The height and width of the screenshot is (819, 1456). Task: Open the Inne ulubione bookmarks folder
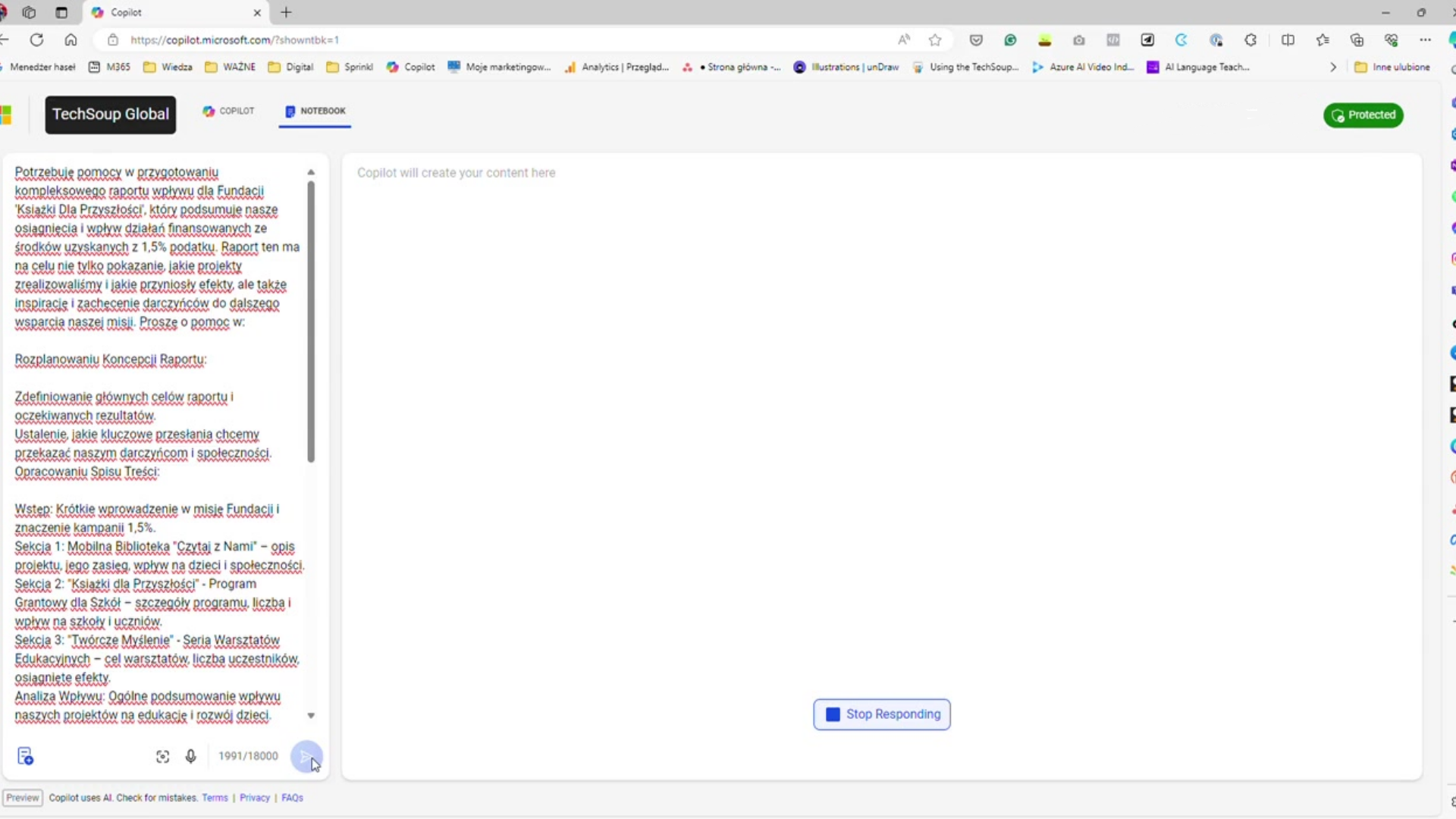click(x=1392, y=67)
